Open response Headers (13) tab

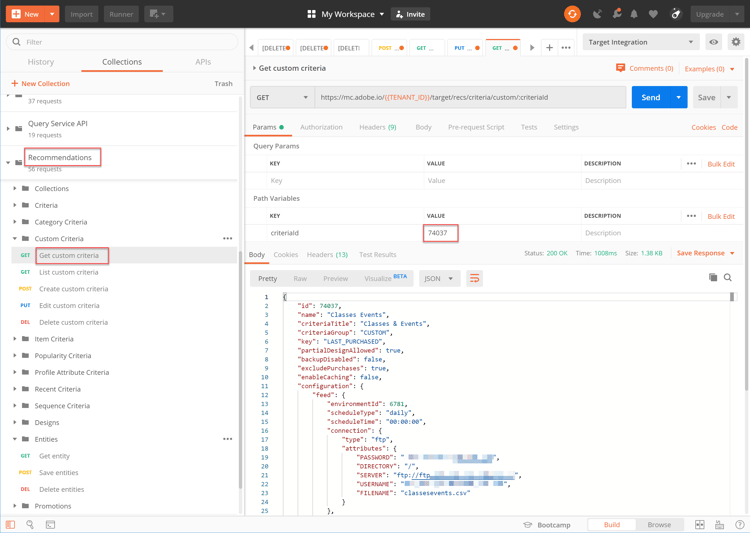point(327,255)
